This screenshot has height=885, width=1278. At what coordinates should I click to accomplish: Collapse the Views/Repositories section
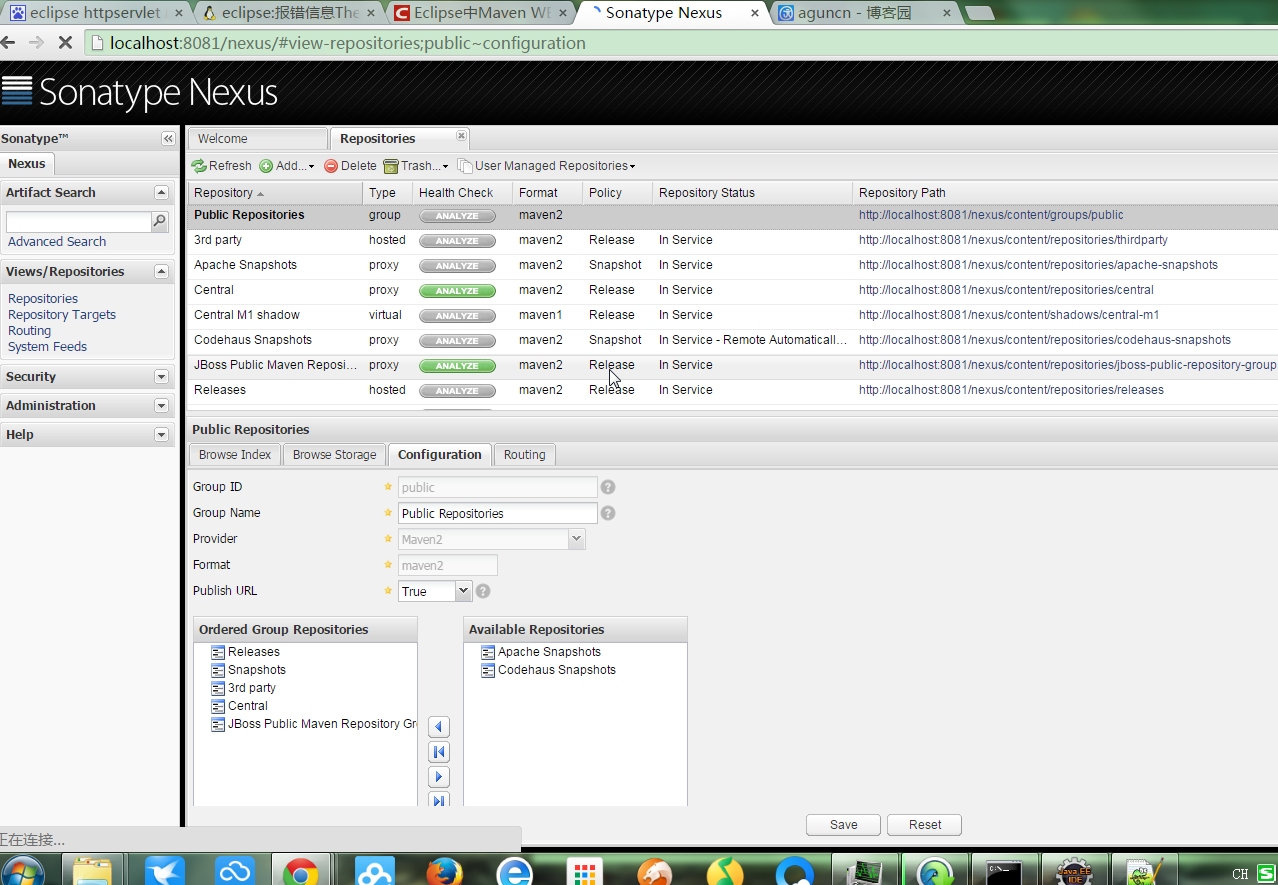click(161, 271)
